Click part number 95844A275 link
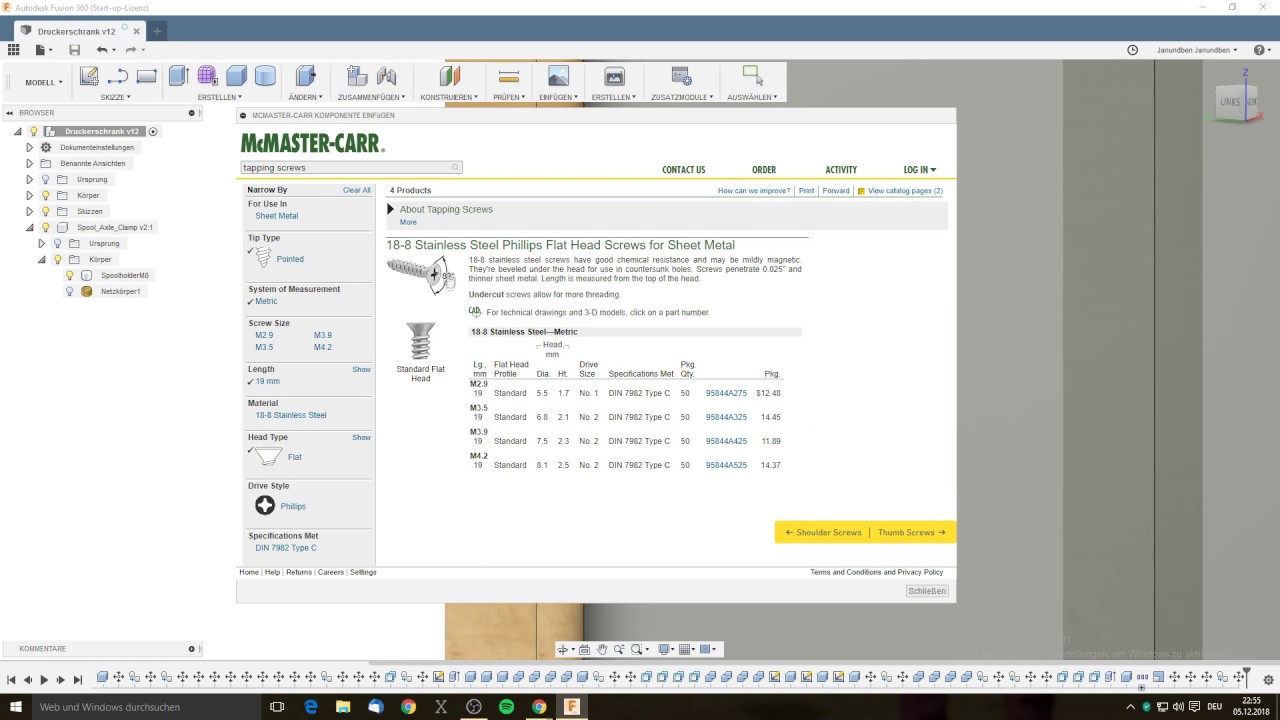 coord(726,393)
